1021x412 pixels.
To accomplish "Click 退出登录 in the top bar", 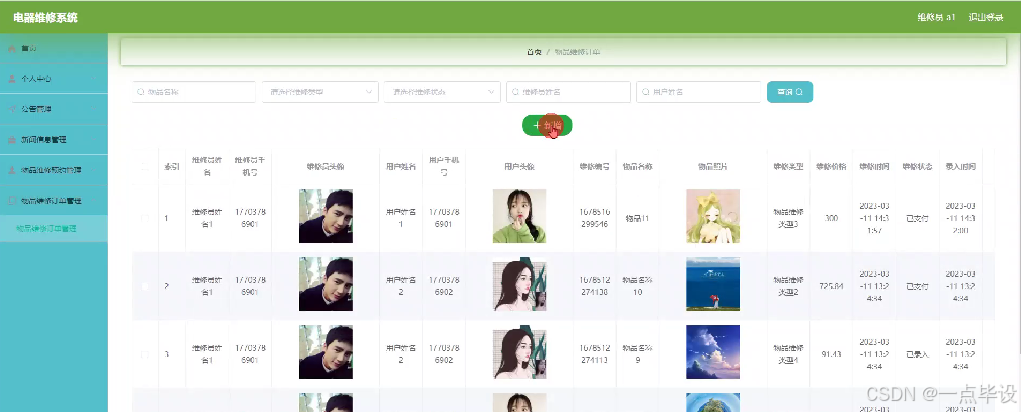I will [986, 18].
